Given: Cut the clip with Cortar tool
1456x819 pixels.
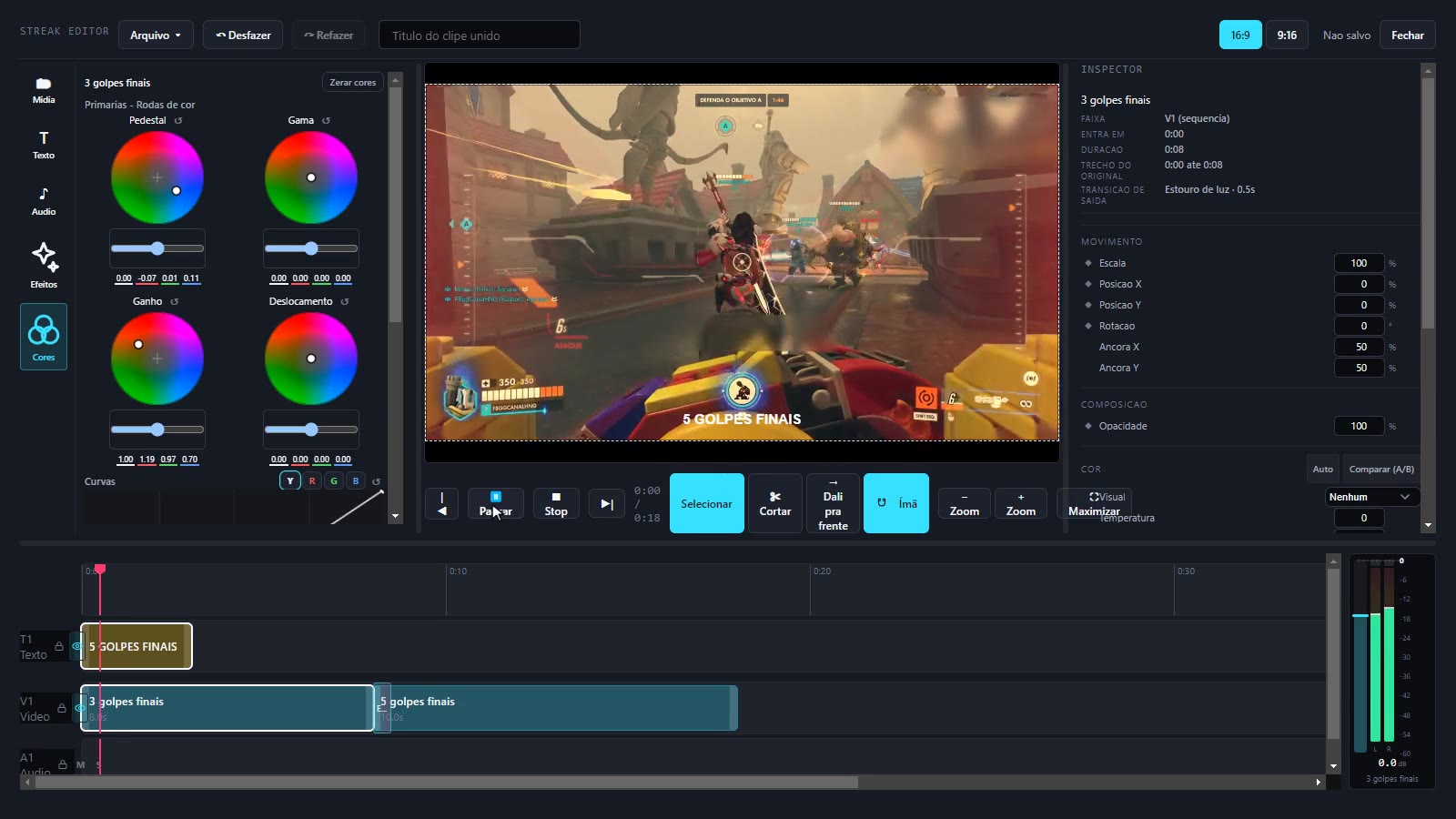Looking at the screenshot, I should (775, 503).
